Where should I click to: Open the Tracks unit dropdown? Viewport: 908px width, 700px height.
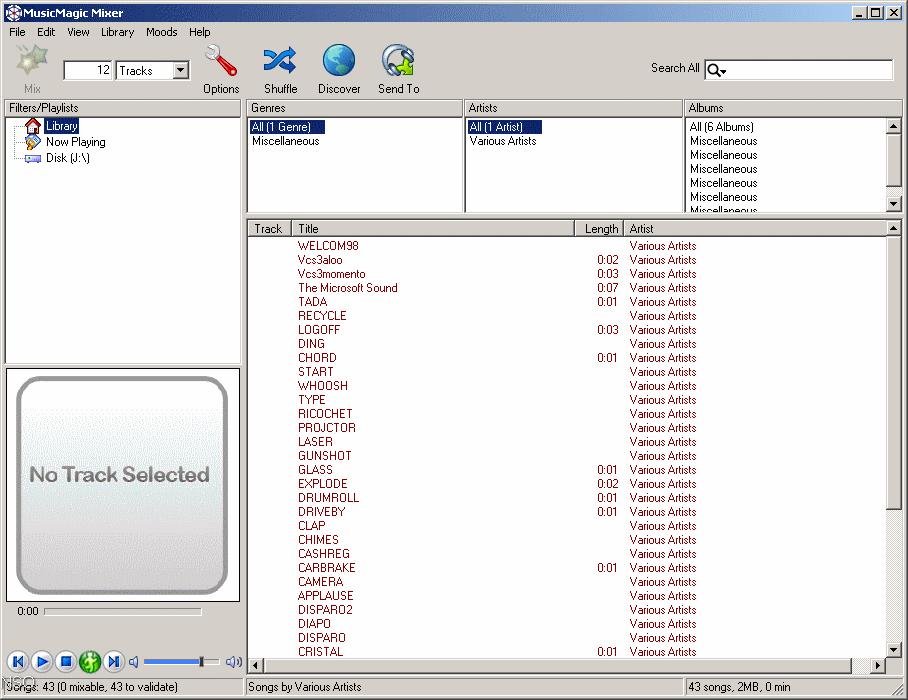pos(181,71)
